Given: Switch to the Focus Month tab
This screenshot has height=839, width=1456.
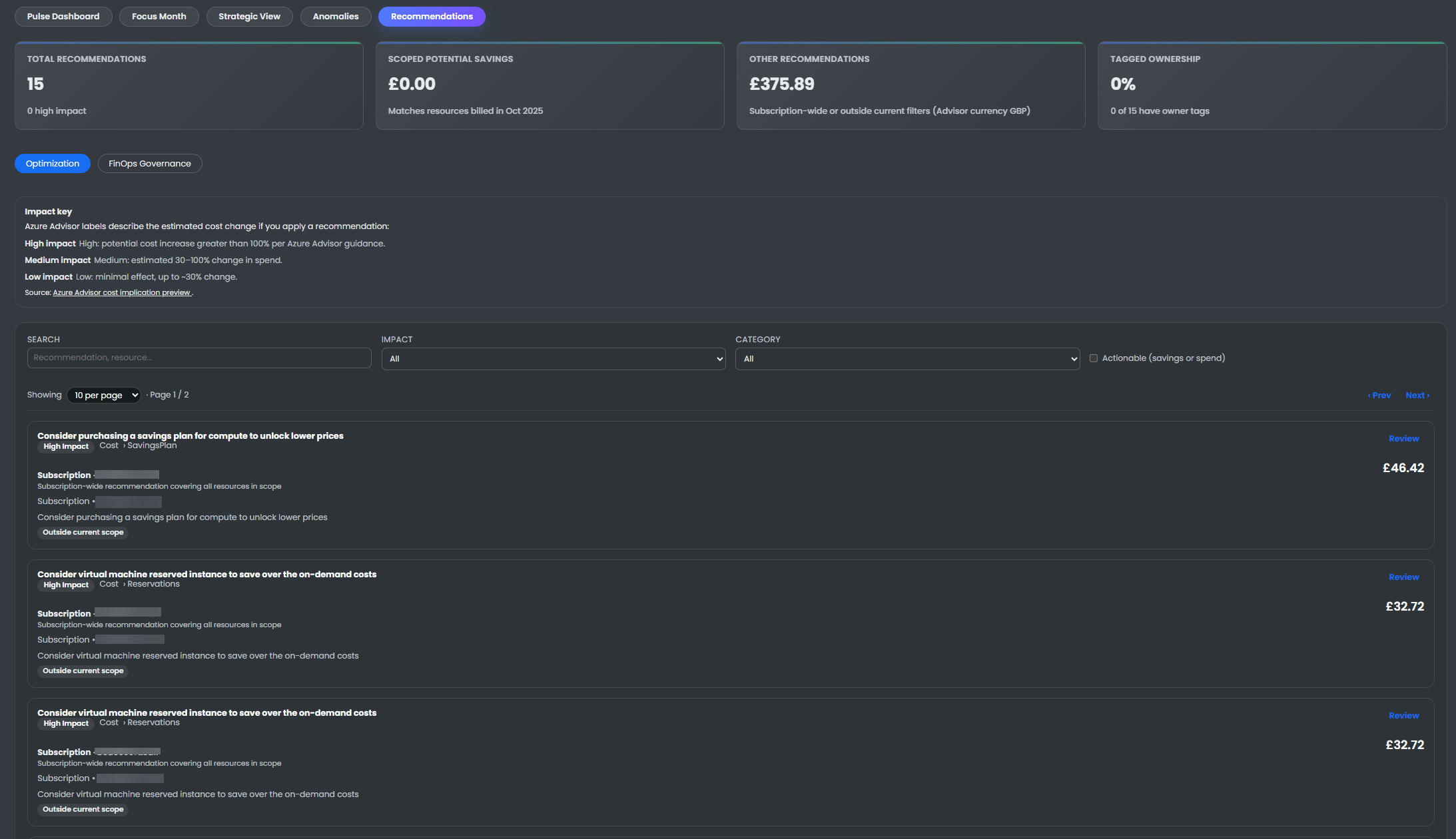Looking at the screenshot, I should (159, 17).
